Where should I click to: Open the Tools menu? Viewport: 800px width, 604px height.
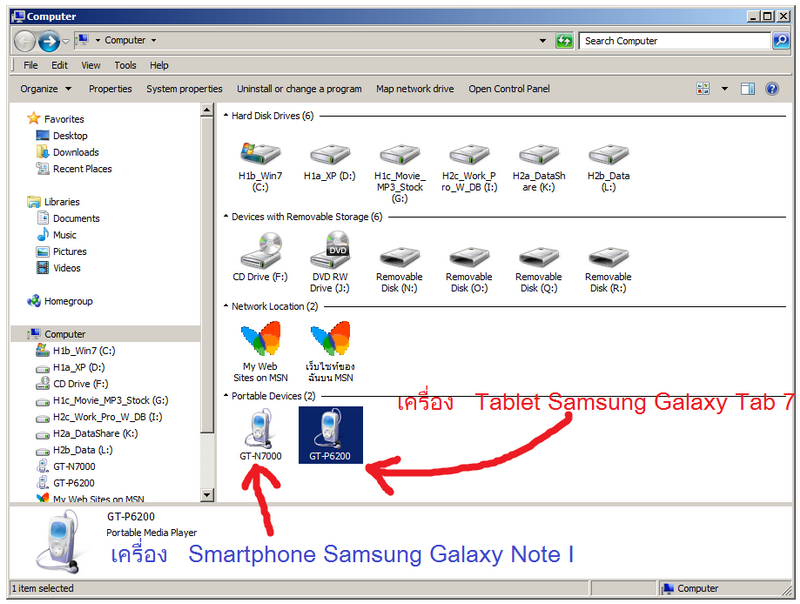125,65
